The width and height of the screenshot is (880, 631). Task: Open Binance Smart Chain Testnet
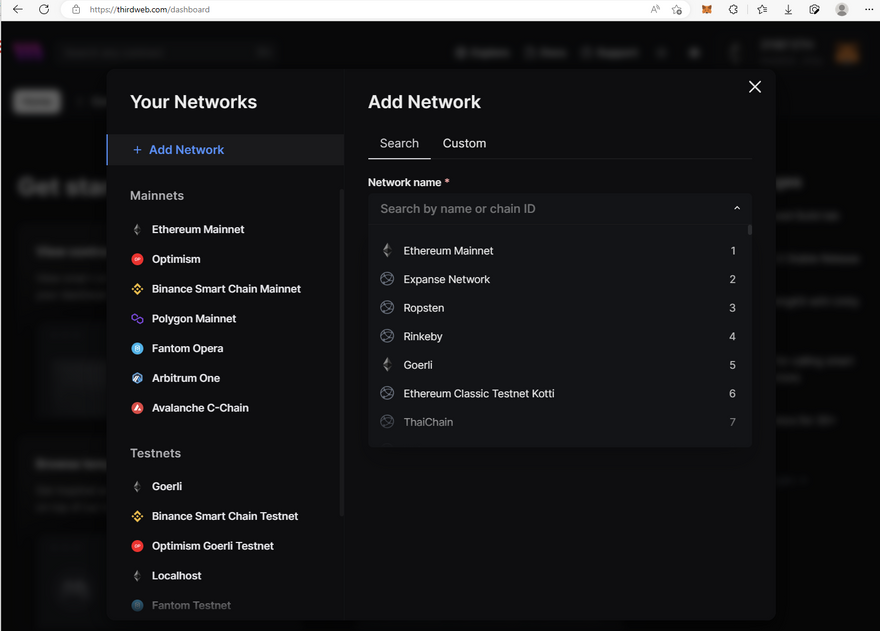223,516
